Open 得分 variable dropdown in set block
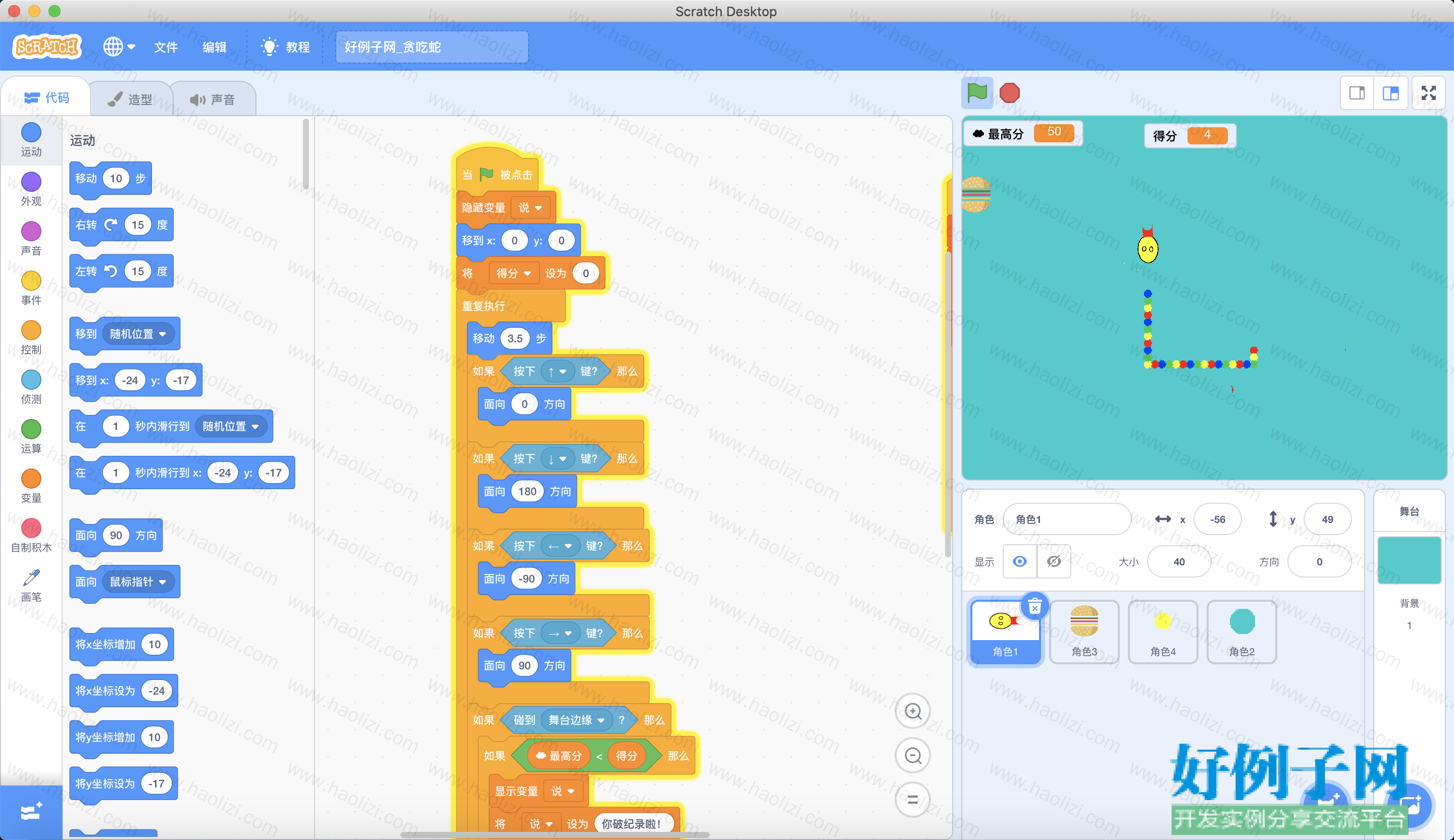The image size is (1454, 840). (513, 274)
